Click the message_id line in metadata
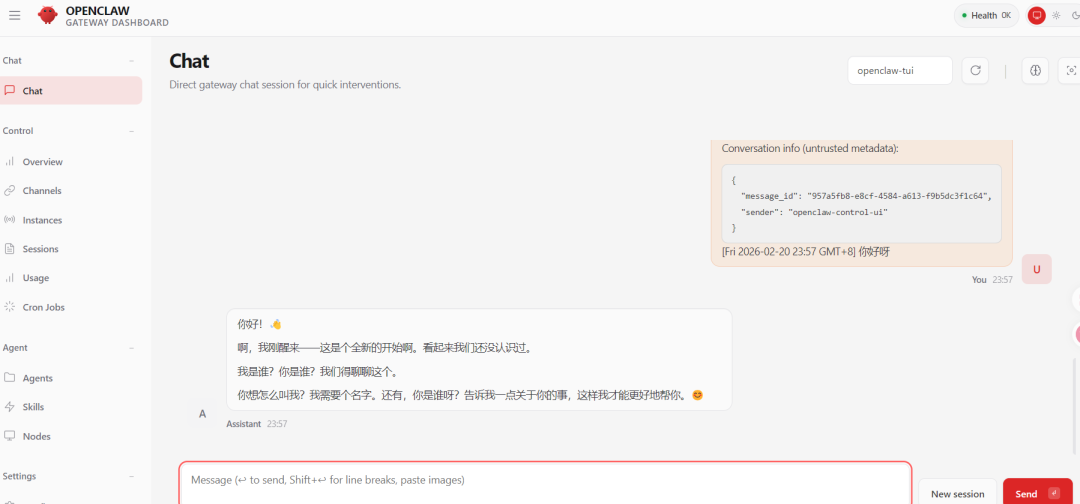 click(x=866, y=196)
